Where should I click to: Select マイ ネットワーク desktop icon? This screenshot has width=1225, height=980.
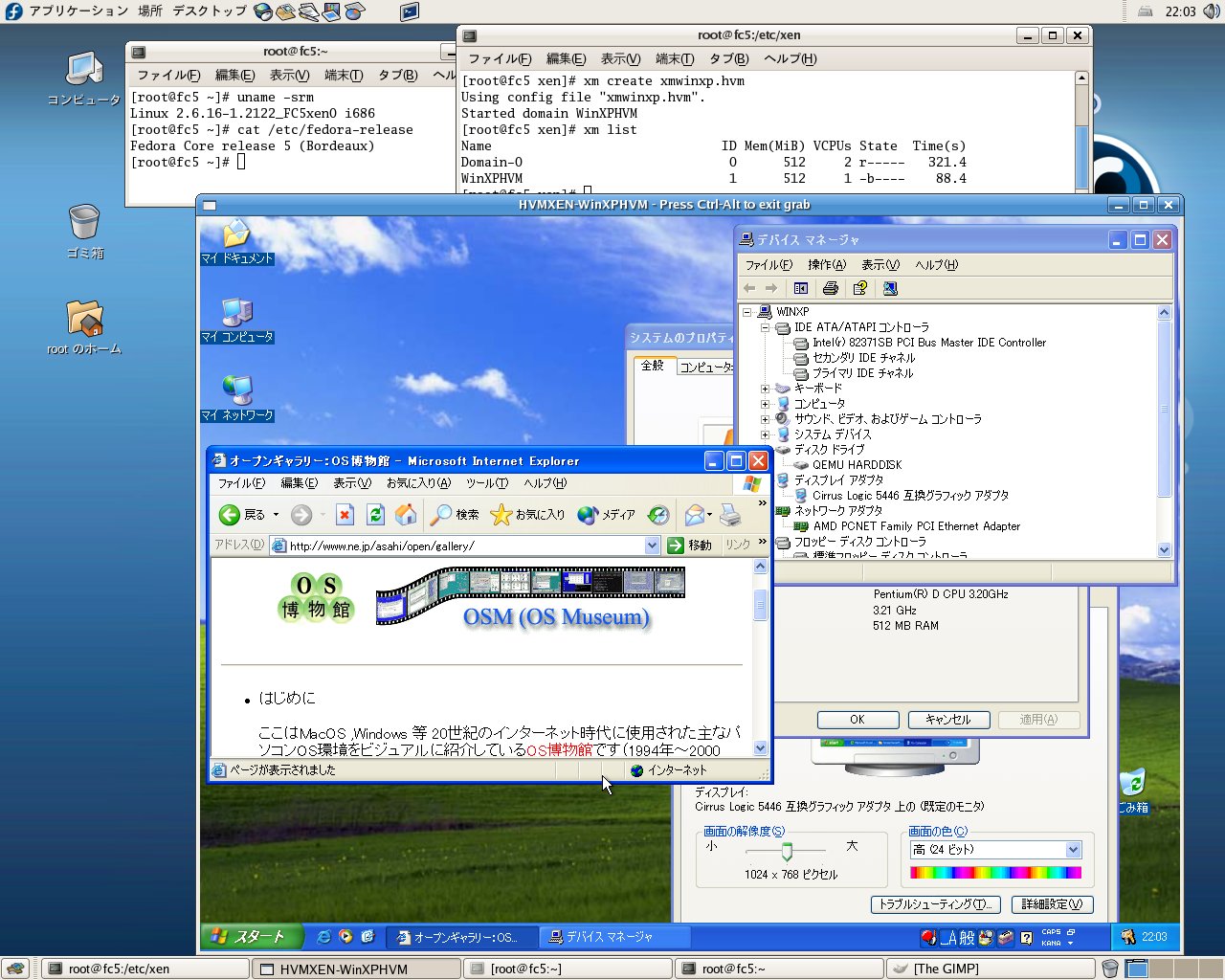pyautogui.click(x=236, y=399)
